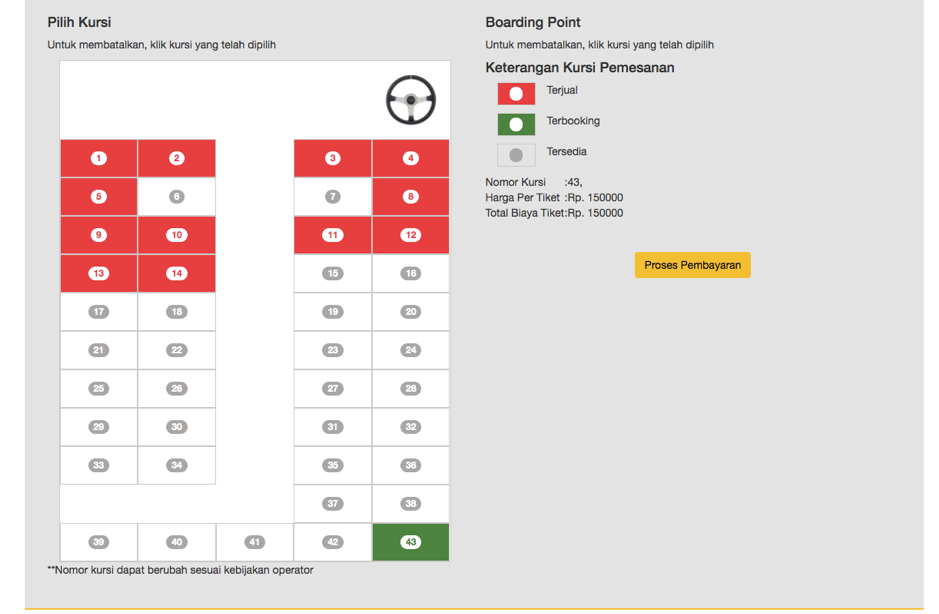Select back row middle seat 41

click(255, 542)
